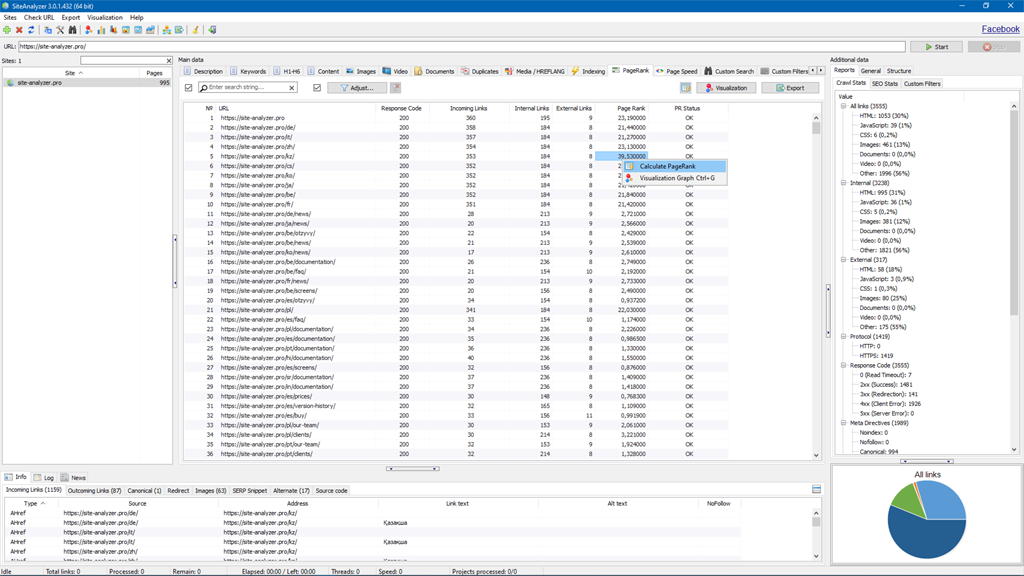Click the green plus add-site icon
This screenshot has height=576, width=1024.
[7, 30]
